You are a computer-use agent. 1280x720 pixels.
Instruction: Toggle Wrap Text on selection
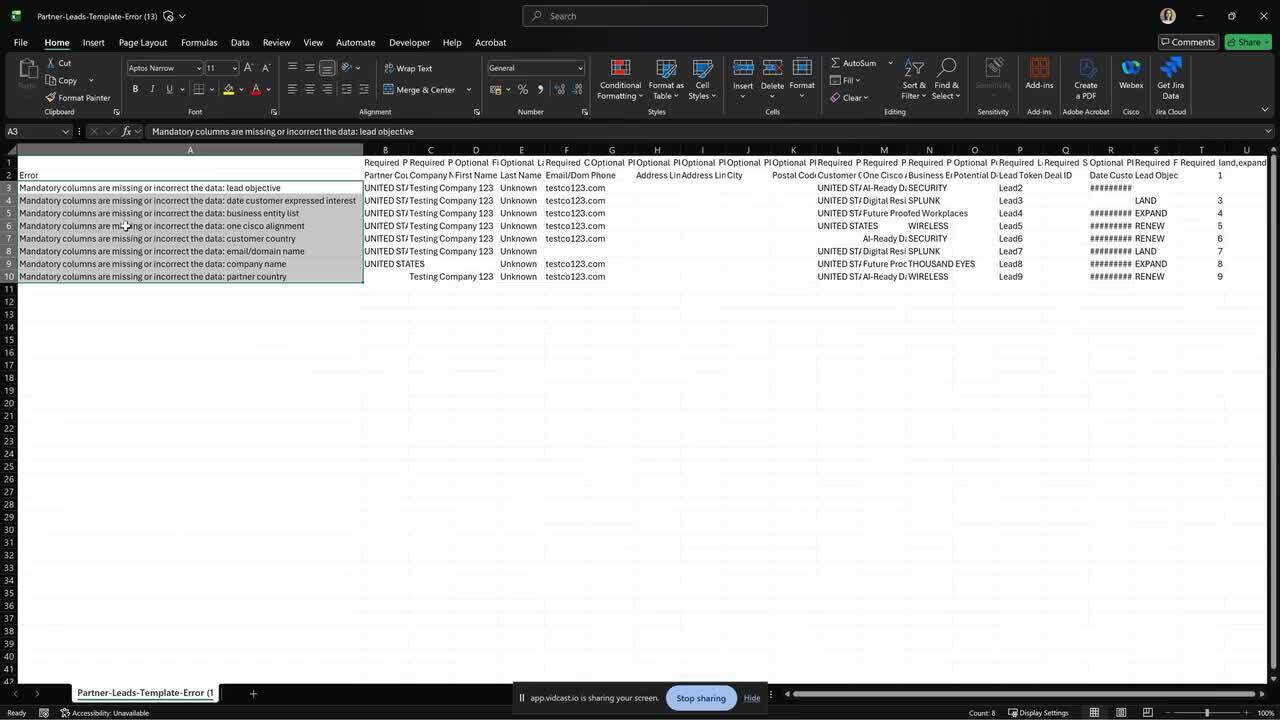click(x=408, y=68)
